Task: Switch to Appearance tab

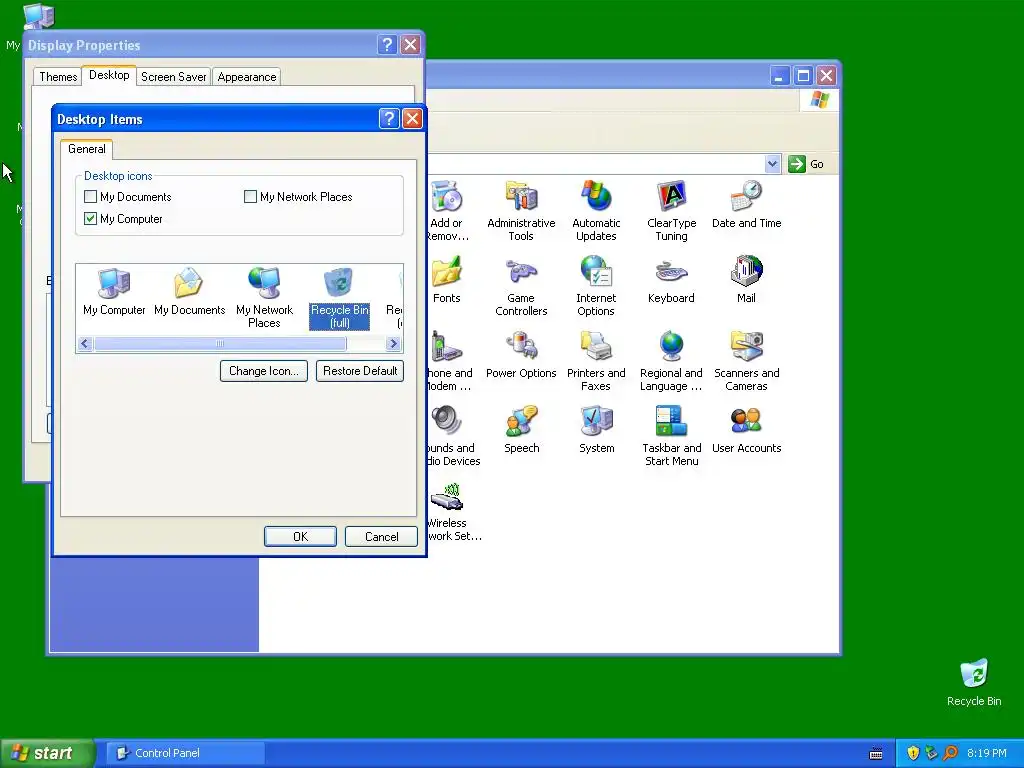Action: [247, 76]
